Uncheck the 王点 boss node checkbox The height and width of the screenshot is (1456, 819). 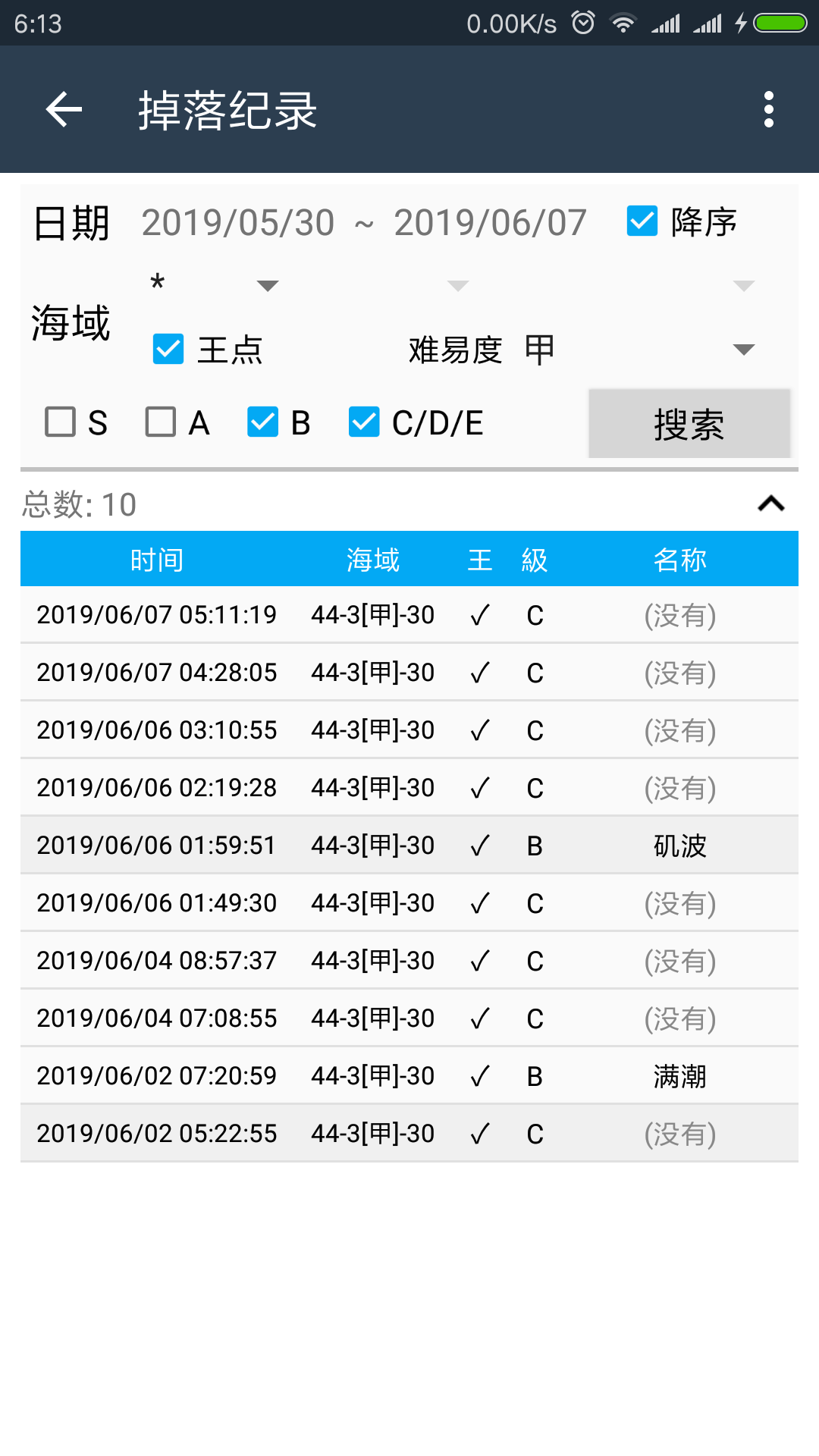[168, 350]
